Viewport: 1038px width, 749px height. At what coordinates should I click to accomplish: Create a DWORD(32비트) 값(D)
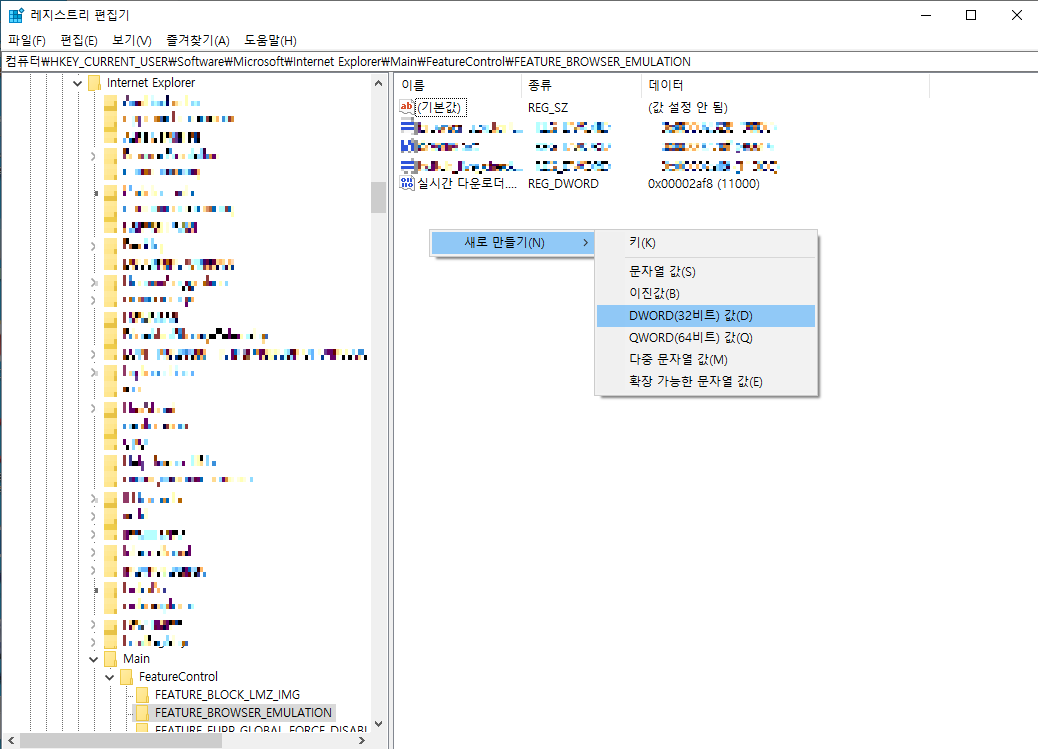click(x=706, y=316)
